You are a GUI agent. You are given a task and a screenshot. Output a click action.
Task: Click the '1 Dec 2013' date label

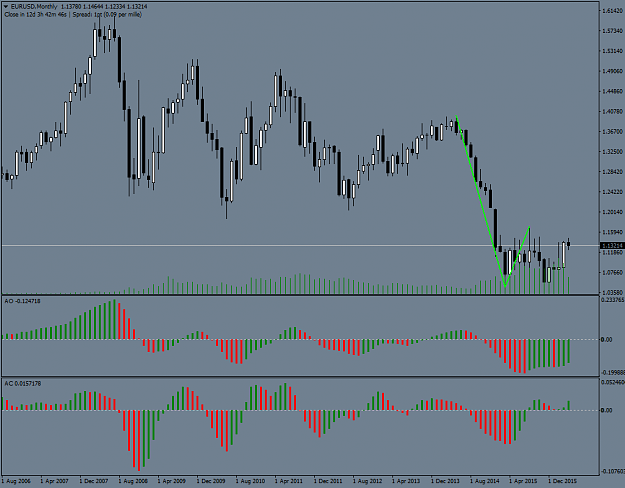445,481
